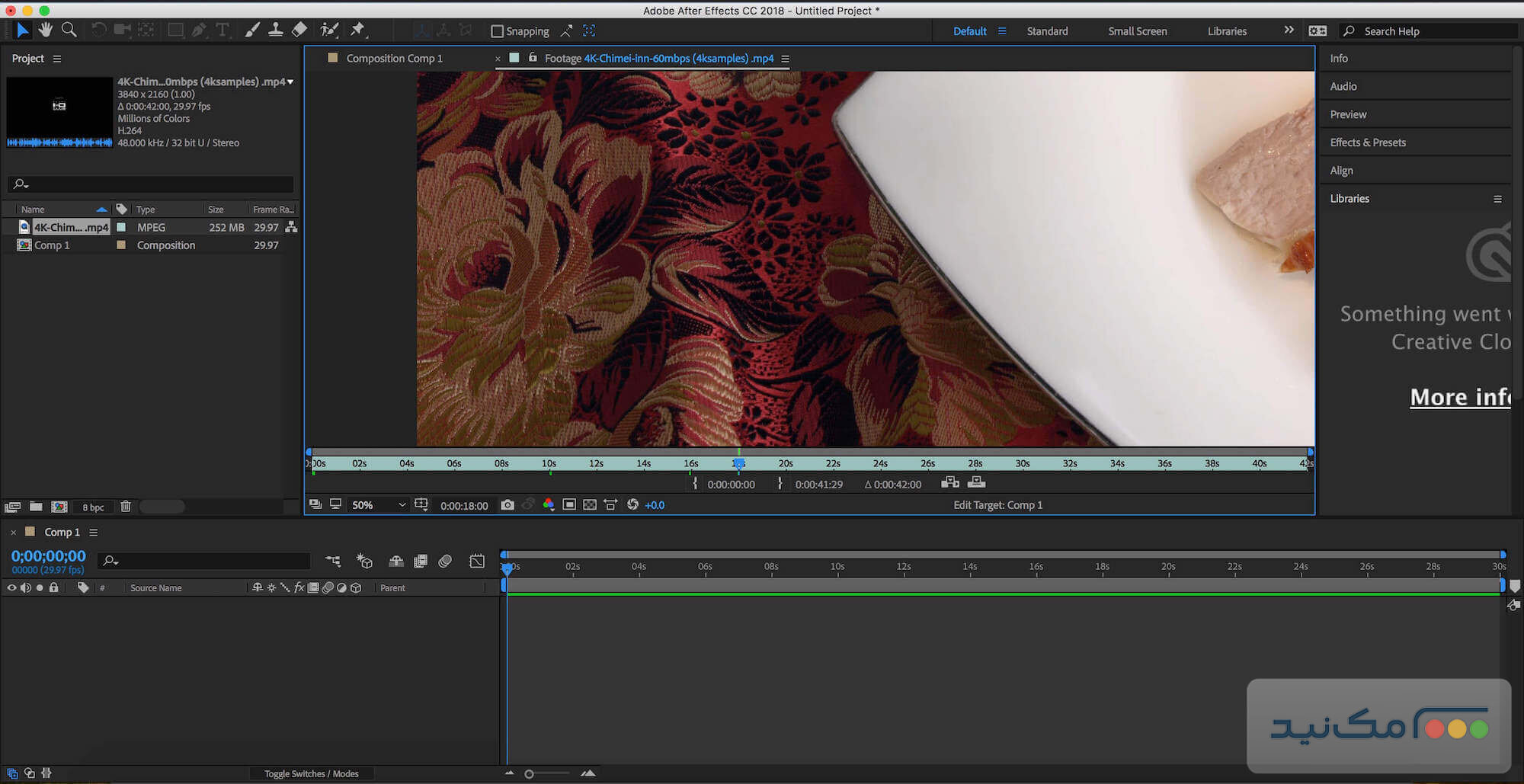Select the Horizontal Type tool
This screenshot has width=1524, height=784.
[x=223, y=30]
